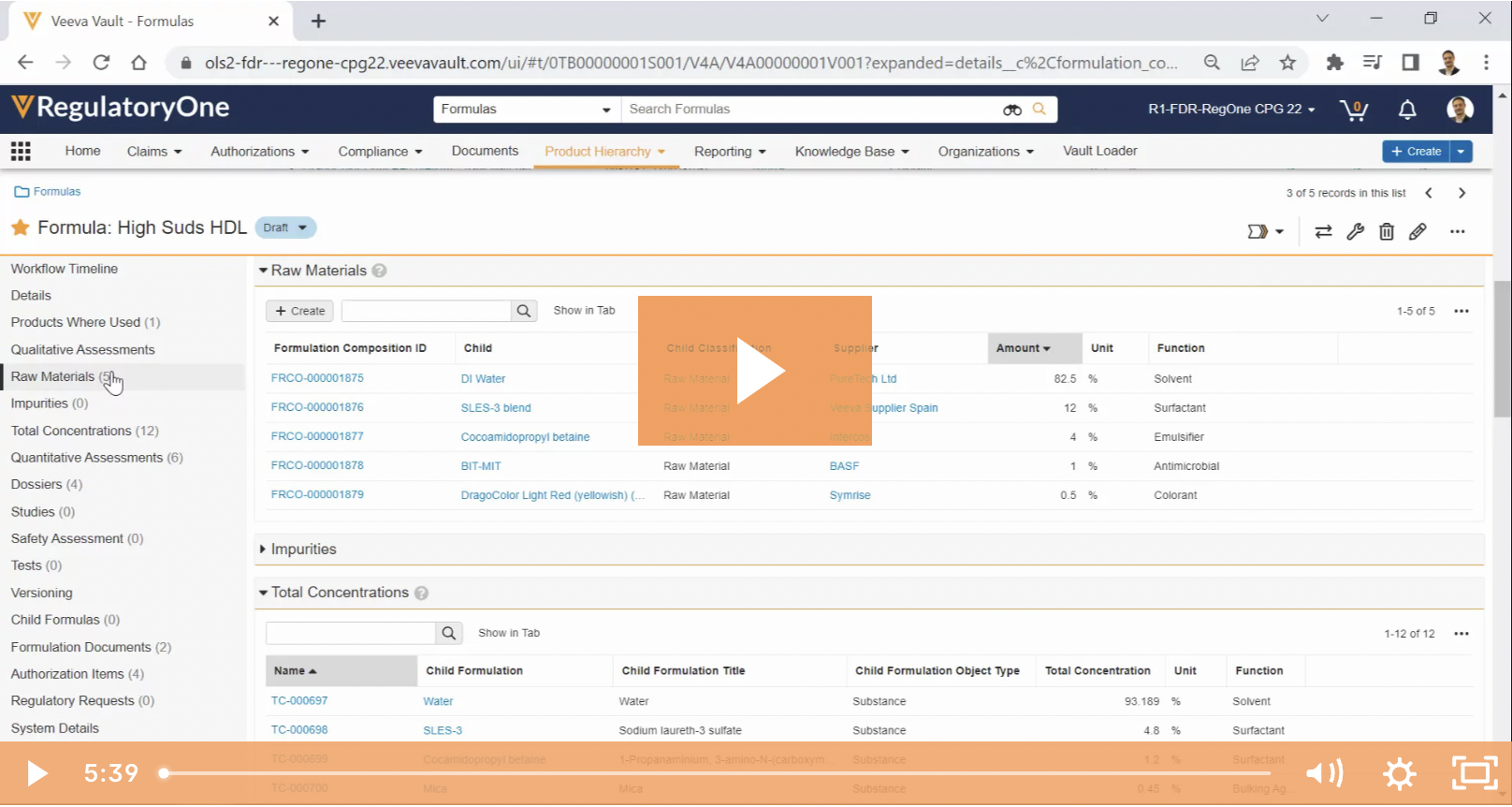Viewport: 1512px width, 807px height.
Task: Open the Vault Loader tab
Action: coord(1099,151)
